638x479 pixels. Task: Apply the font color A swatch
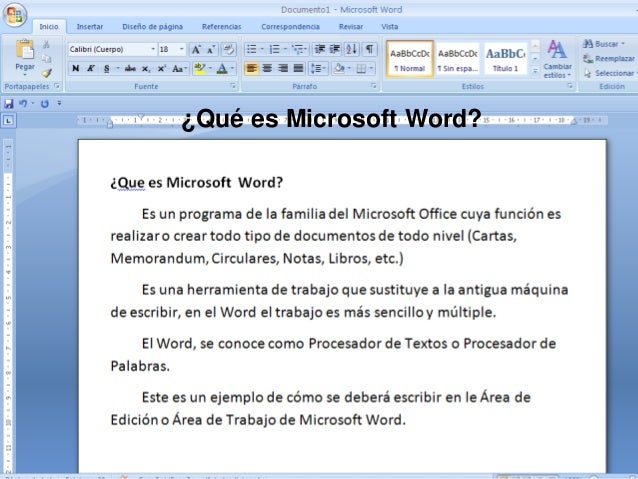click(x=222, y=68)
